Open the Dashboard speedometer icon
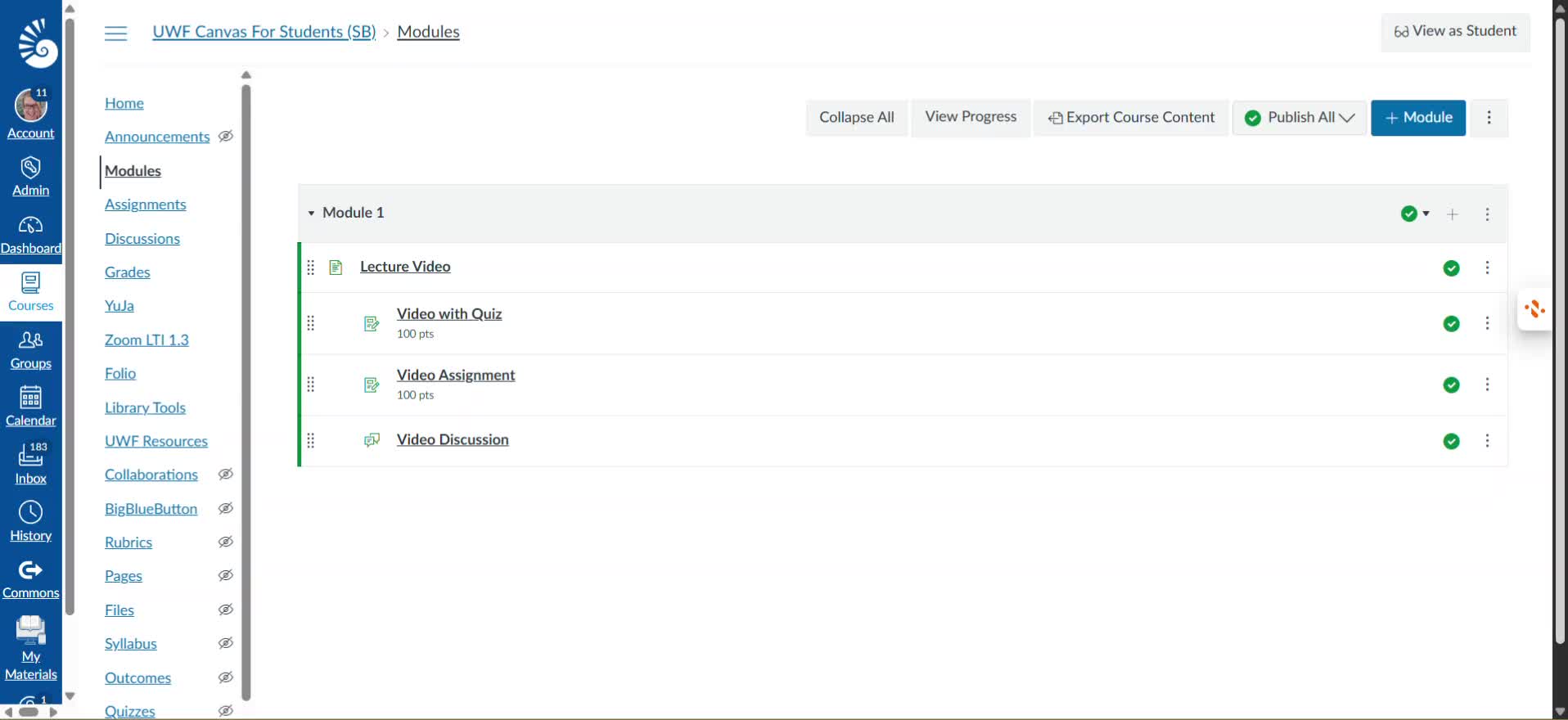 30,226
